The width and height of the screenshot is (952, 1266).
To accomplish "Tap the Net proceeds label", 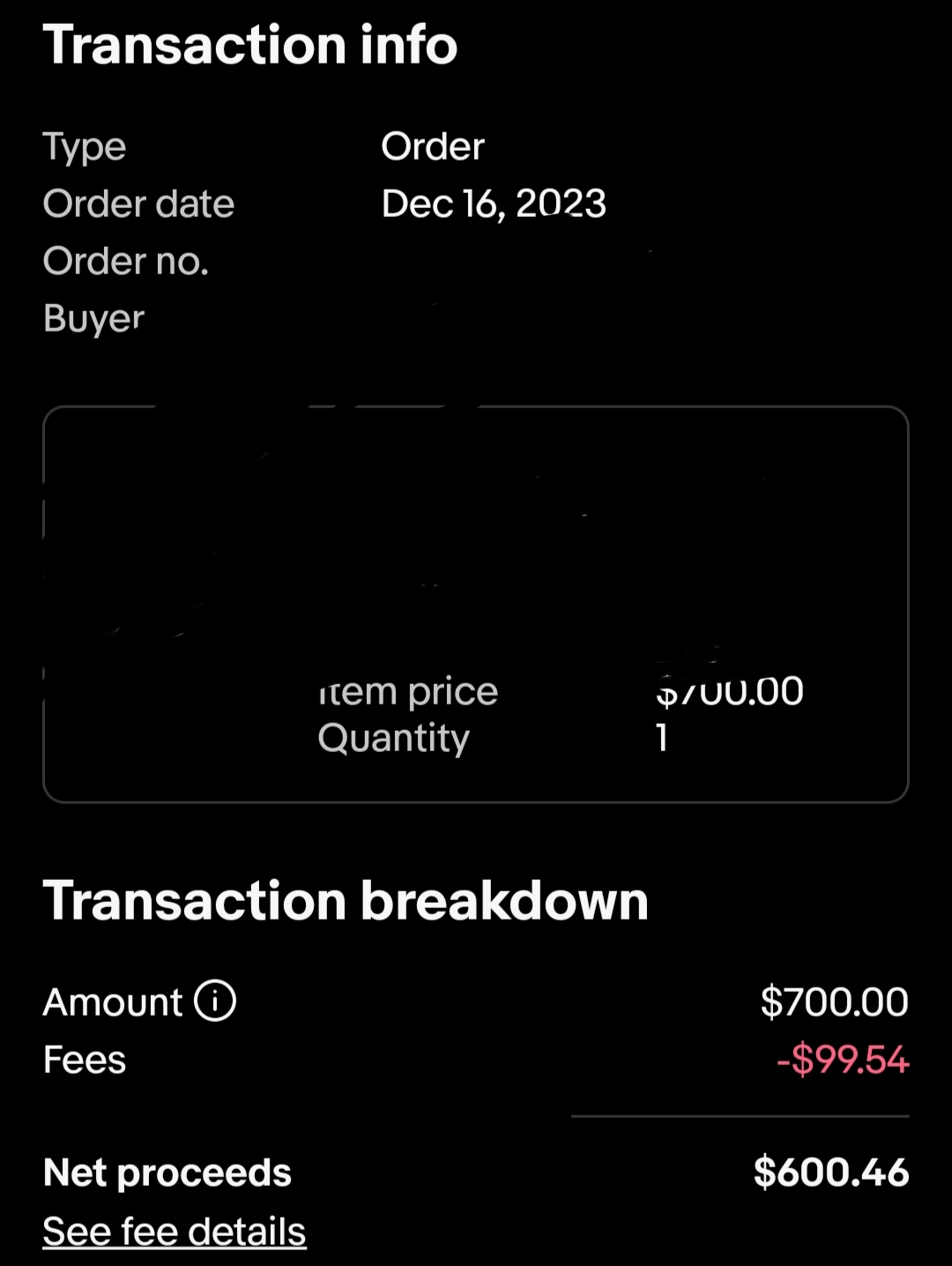I will click(x=167, y=1173).
